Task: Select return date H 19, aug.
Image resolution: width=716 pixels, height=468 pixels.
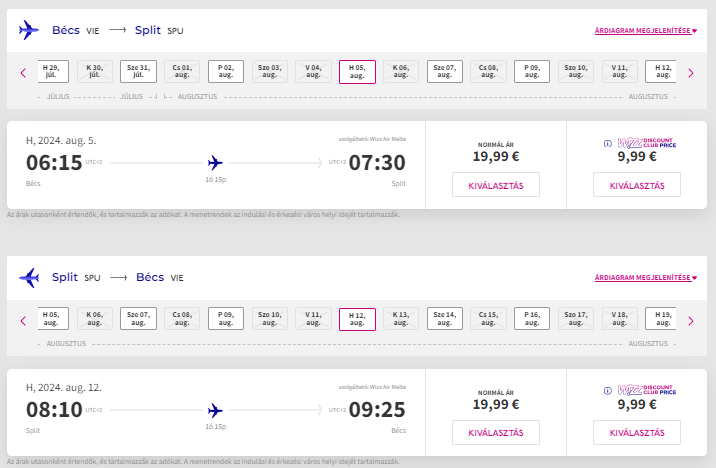Action: point(661,318)
